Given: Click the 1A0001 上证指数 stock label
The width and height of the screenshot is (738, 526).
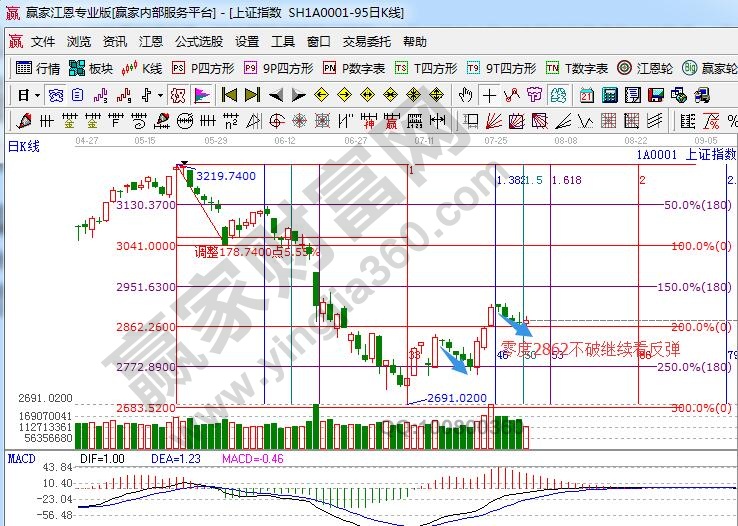Looking at the screenshot, I should 686,155.
